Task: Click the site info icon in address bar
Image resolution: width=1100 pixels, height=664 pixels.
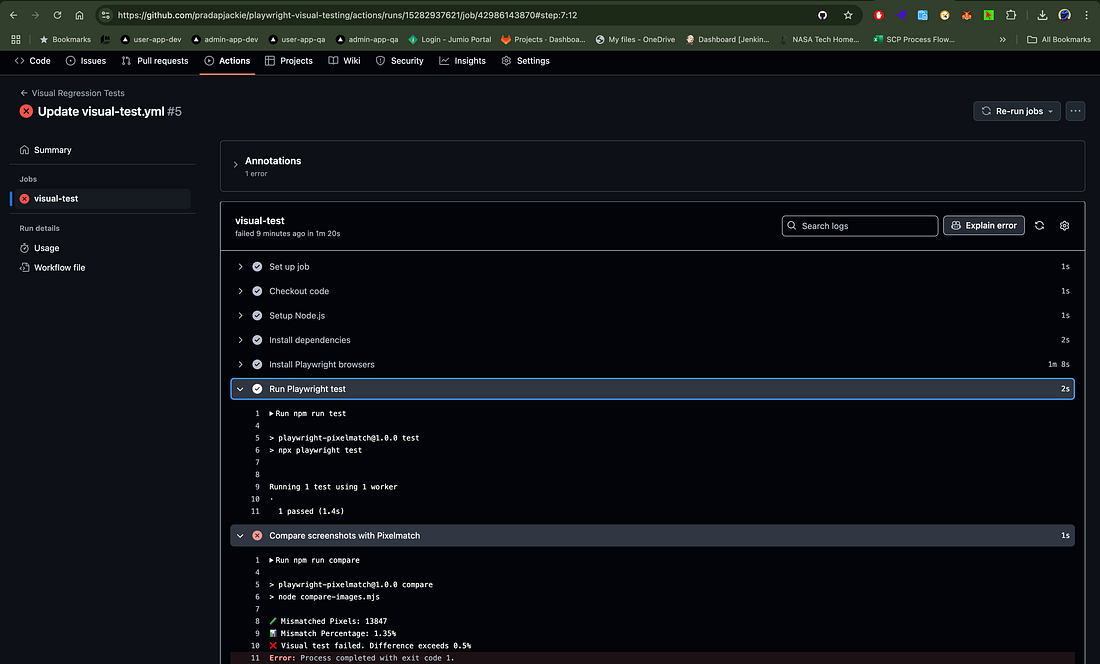Action: pos(105,15)
